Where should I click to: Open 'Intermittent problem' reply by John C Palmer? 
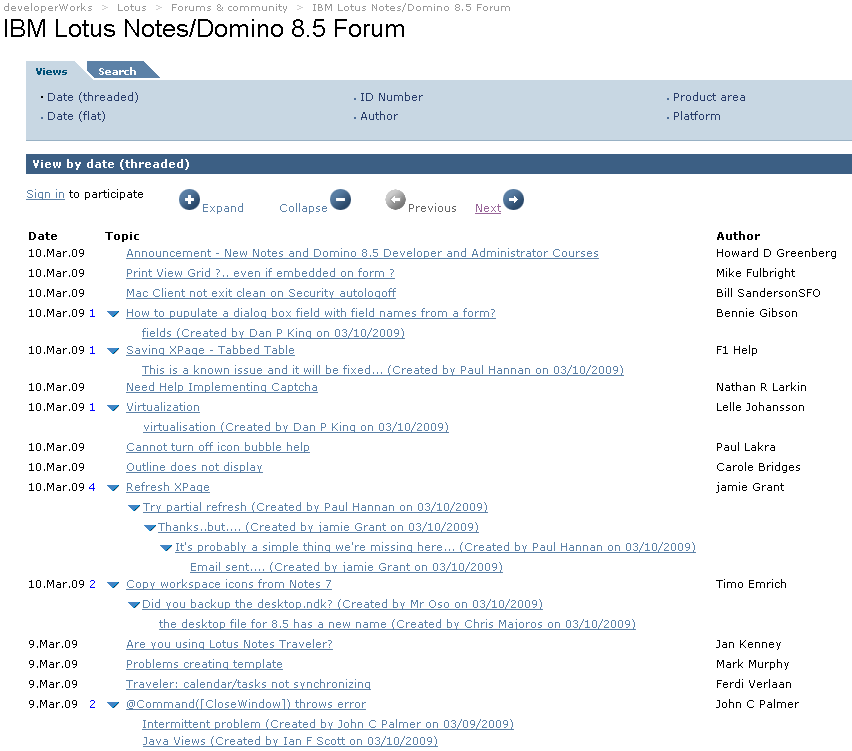tap(328, 724)
